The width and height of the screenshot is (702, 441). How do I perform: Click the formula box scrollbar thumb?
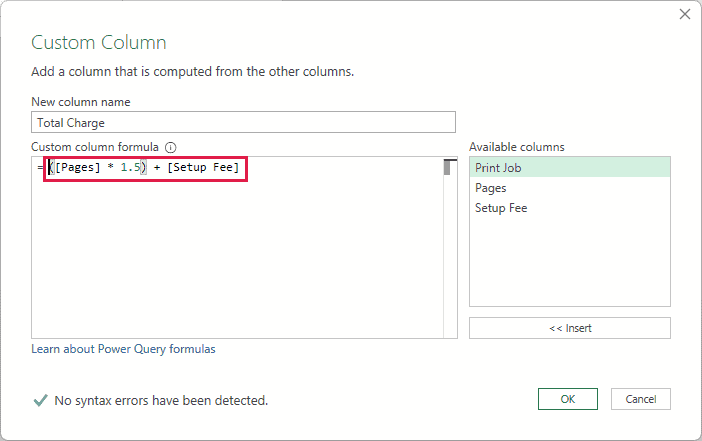(447, 167)
